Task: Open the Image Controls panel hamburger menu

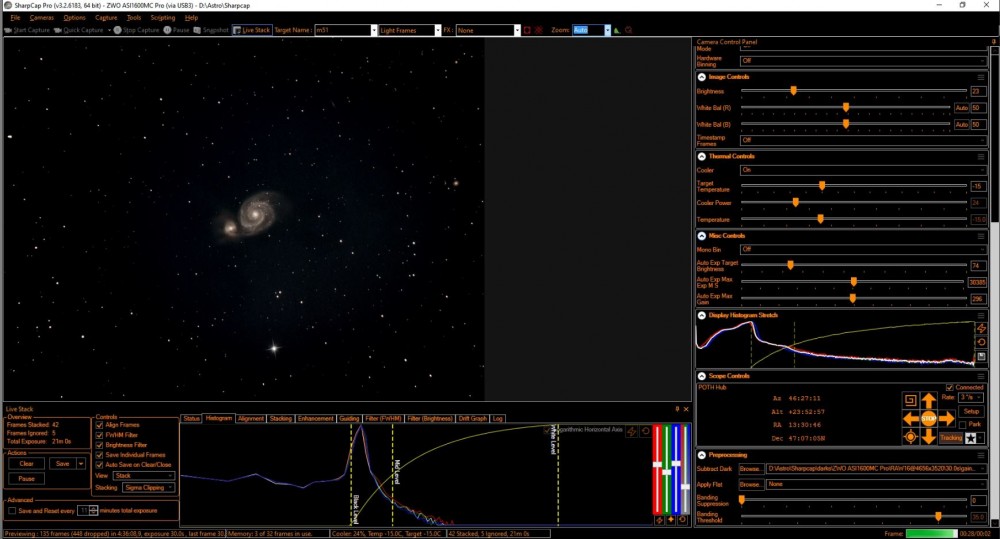Action: [981, 77]
